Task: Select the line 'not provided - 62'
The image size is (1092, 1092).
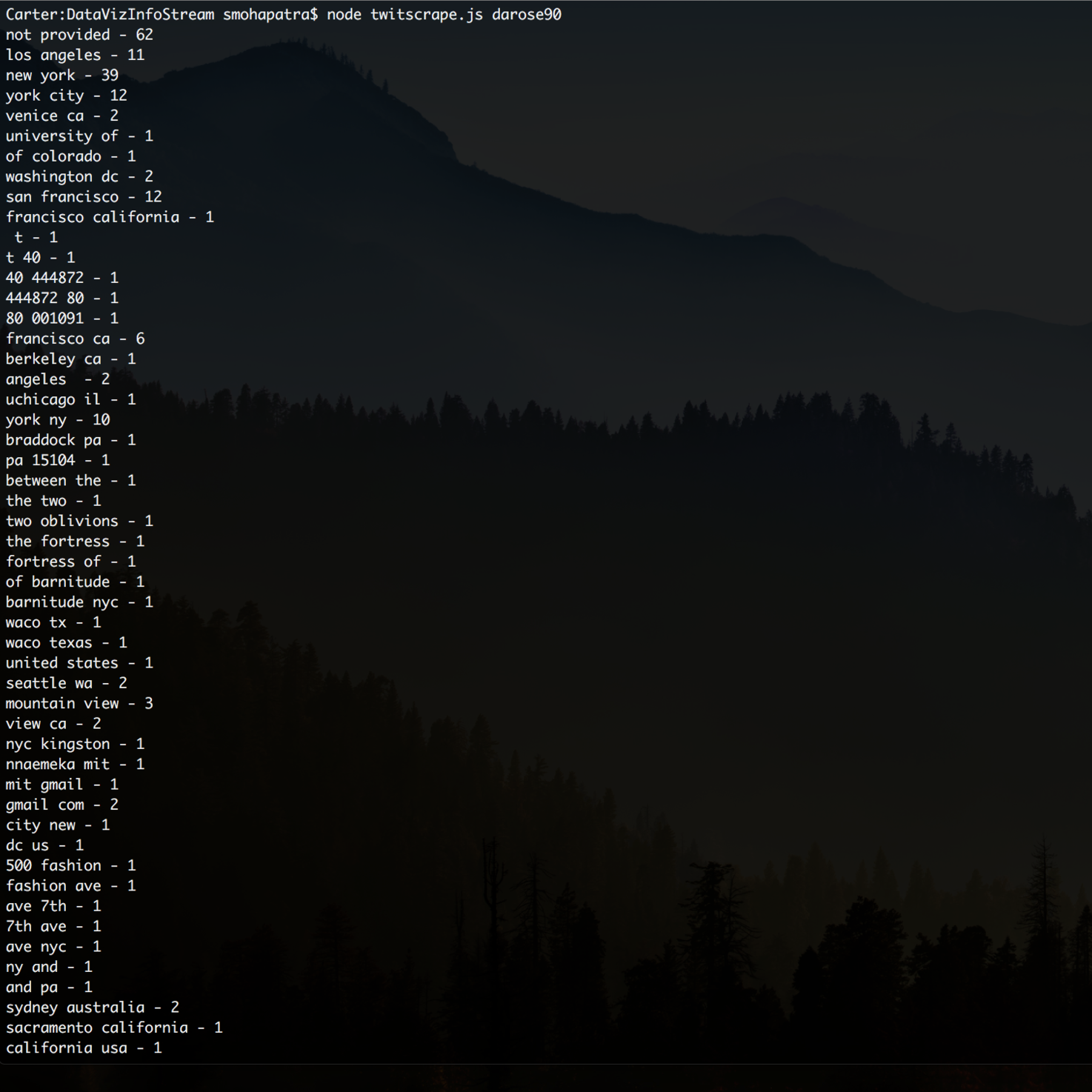Action: pyautogui.click(x=79, y=35)
